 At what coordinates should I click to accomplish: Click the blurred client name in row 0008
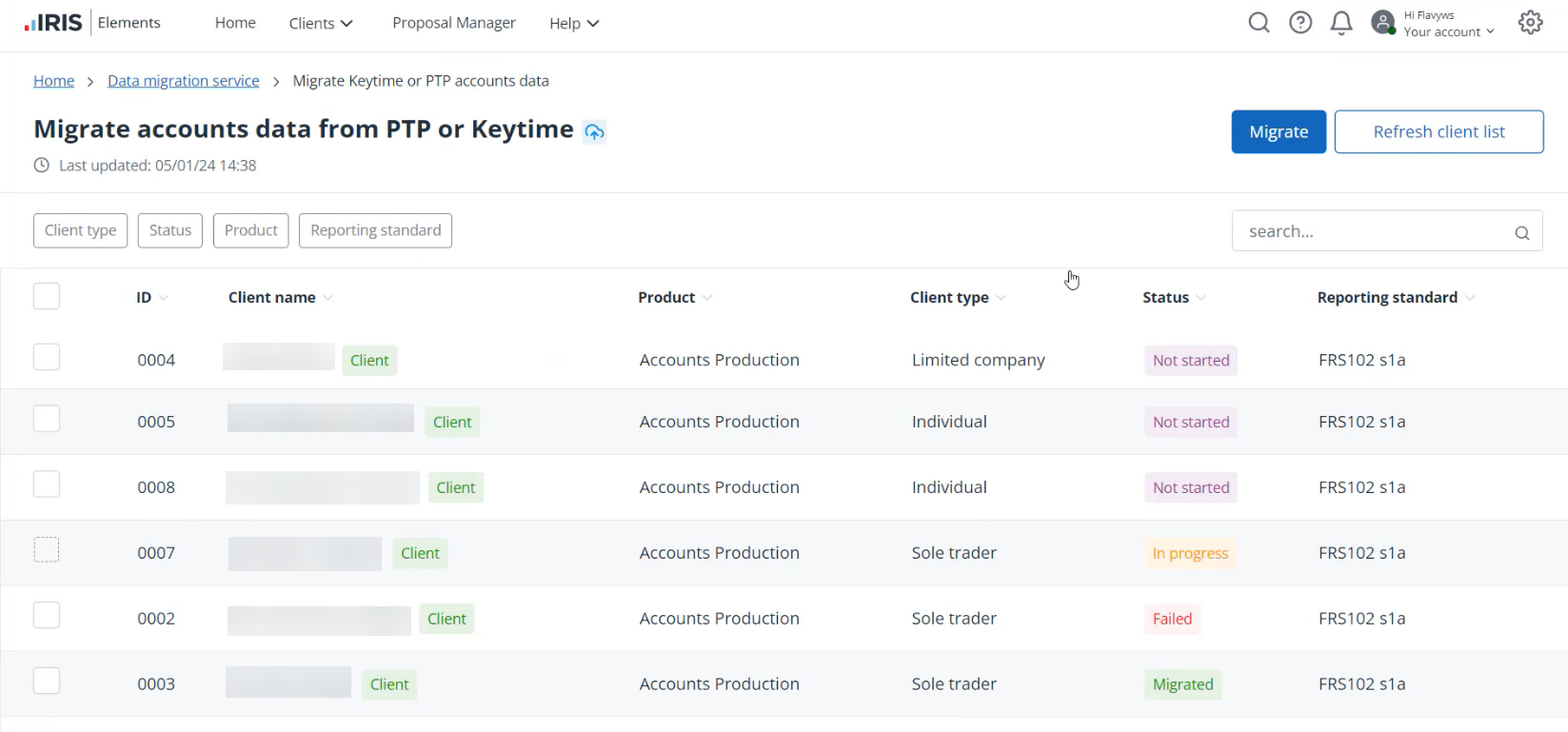pos(322,487)
